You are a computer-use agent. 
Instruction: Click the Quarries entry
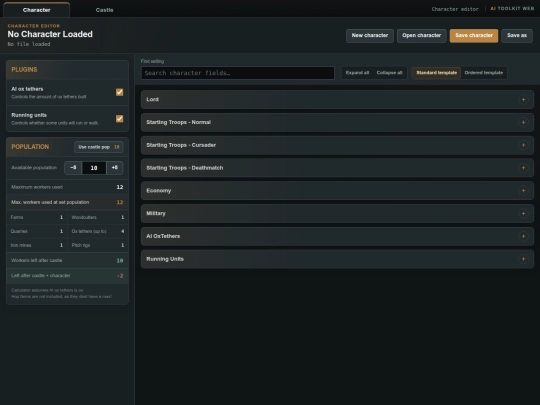tap(37, 231)
